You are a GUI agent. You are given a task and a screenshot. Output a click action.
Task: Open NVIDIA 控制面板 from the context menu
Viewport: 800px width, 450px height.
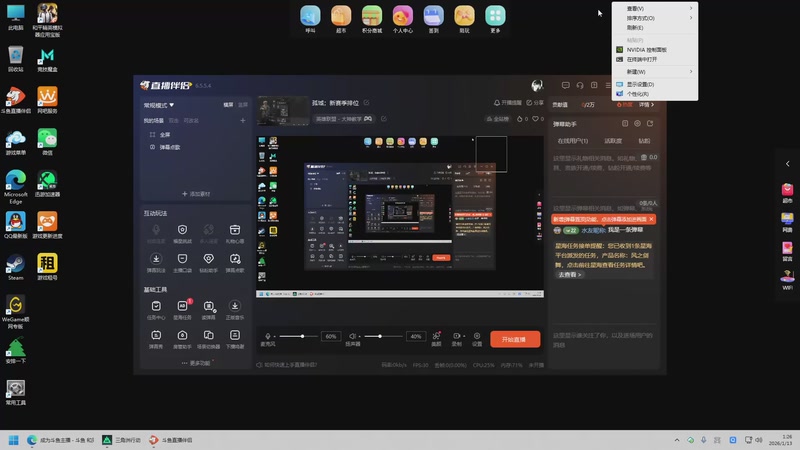click(655, 50)
